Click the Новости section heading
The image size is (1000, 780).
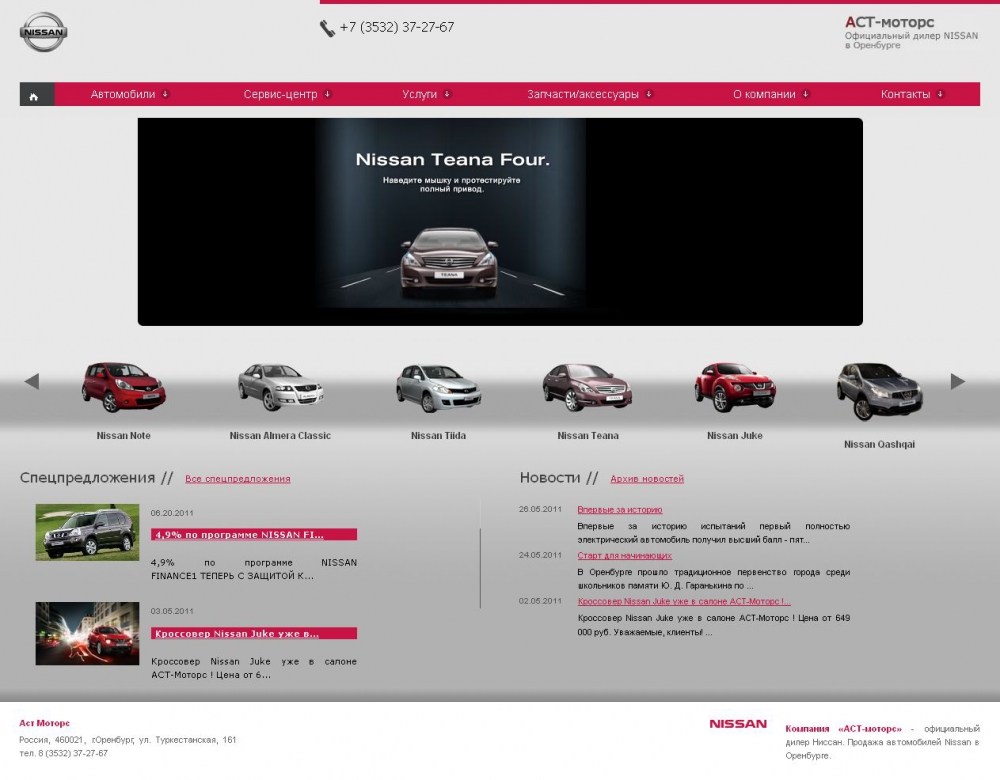550,478
